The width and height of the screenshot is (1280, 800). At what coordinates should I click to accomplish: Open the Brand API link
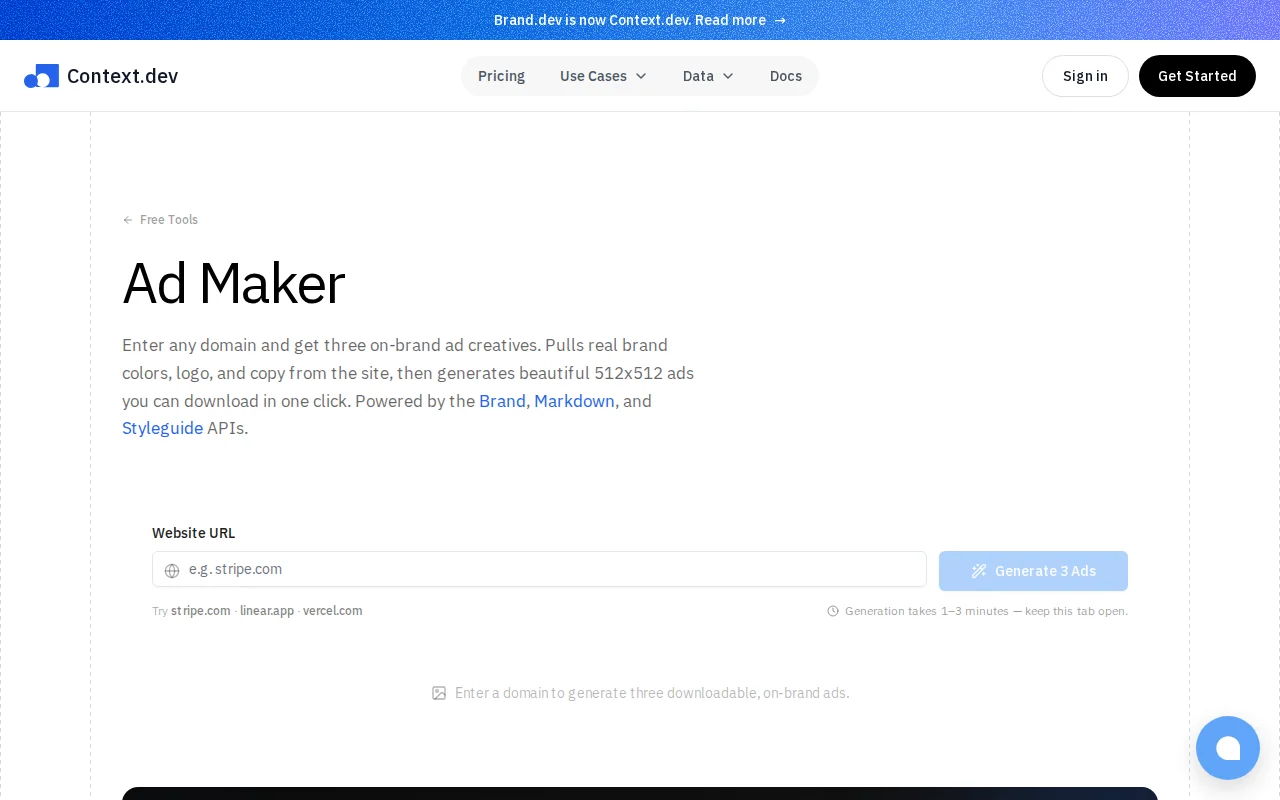point(502,401)
